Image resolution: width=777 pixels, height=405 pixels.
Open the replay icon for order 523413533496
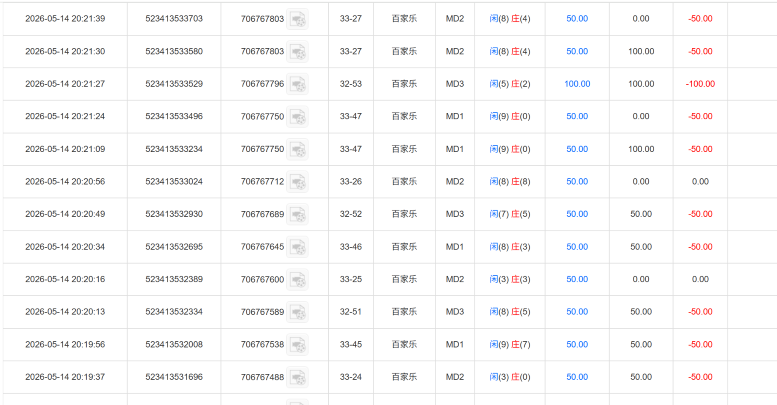[x=298, y=116]
